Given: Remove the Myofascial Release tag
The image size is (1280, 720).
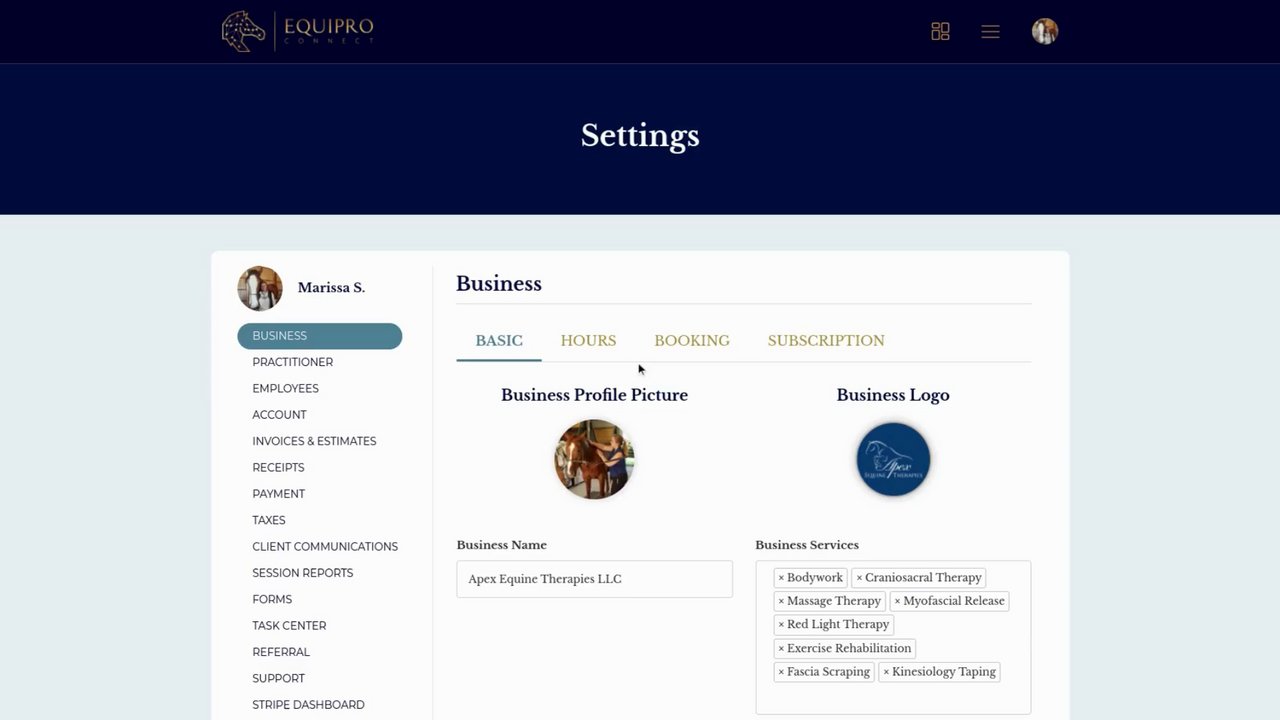Looking at the screenshot, I should pos(897,601).
